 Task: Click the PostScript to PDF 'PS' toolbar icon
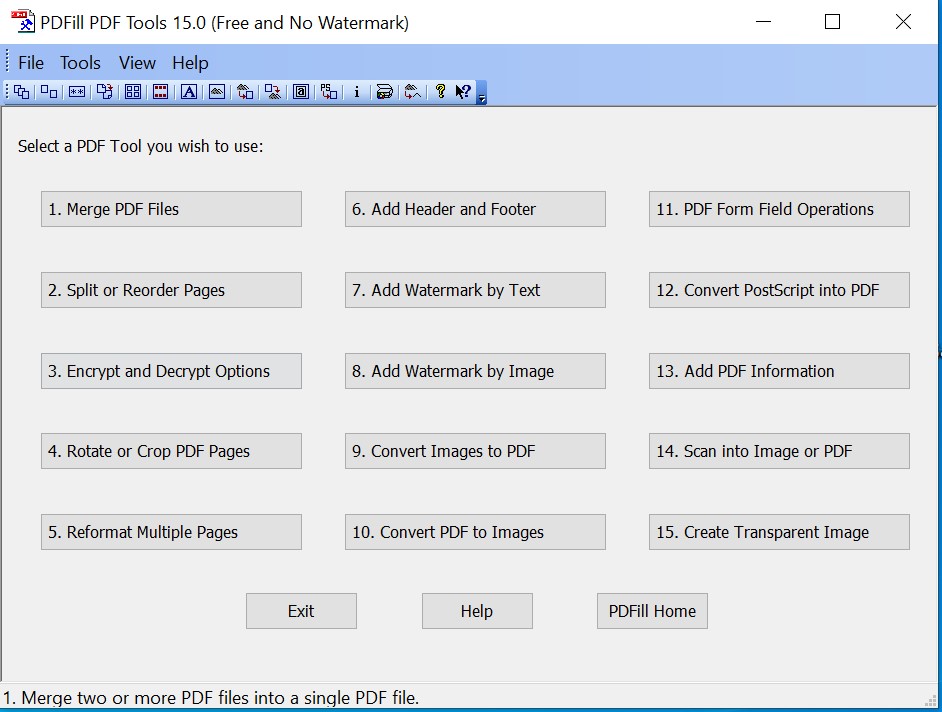click(x=329, y=92)
